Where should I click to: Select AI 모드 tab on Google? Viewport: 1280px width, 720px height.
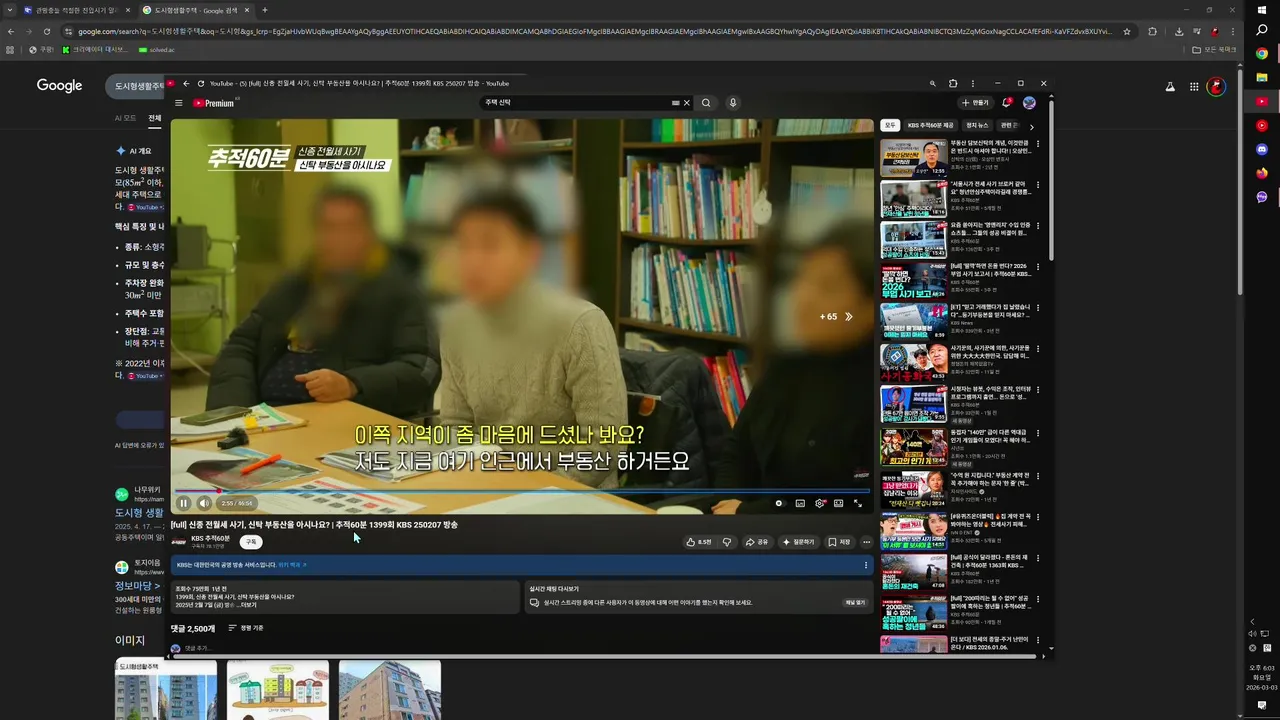pyautogui.click(x=125, y=118)
